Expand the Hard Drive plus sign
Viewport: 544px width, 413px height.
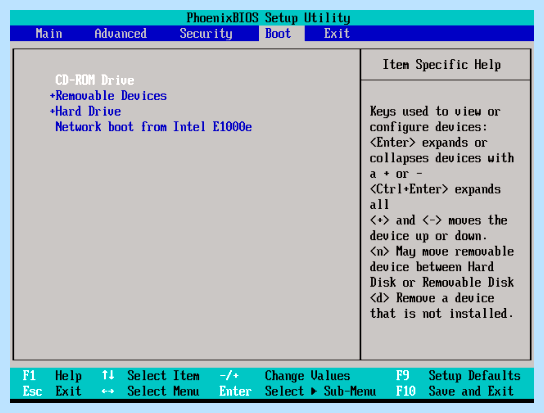[x=52, y=111]
